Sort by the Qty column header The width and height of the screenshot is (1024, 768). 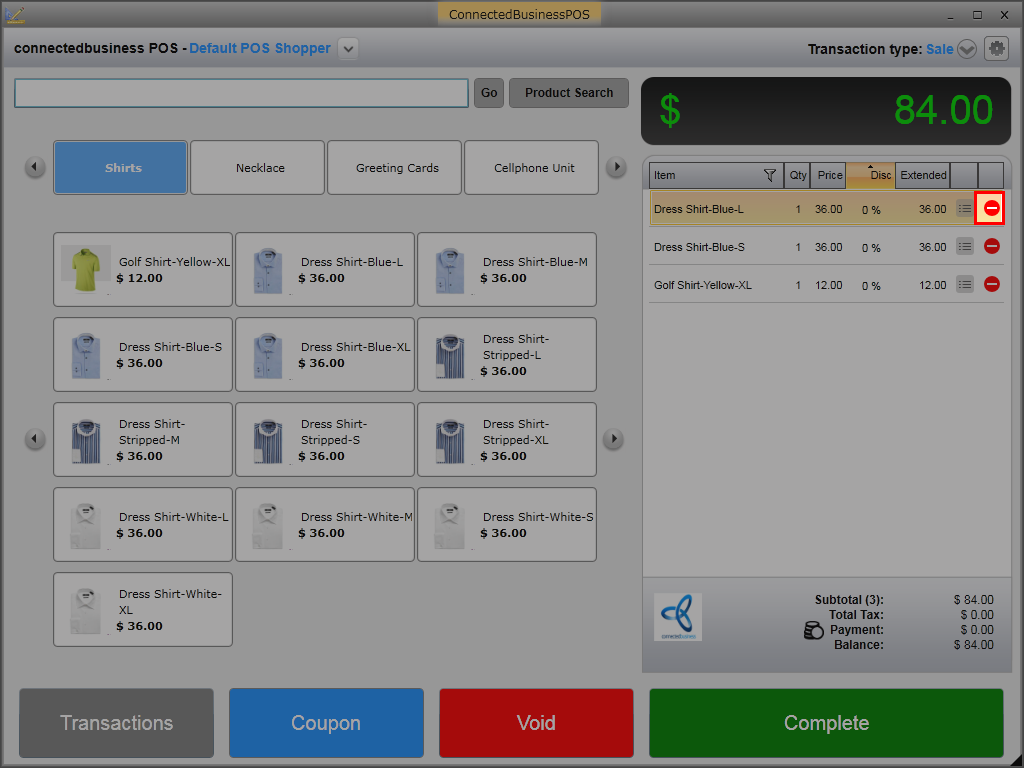tap(797, 175)
